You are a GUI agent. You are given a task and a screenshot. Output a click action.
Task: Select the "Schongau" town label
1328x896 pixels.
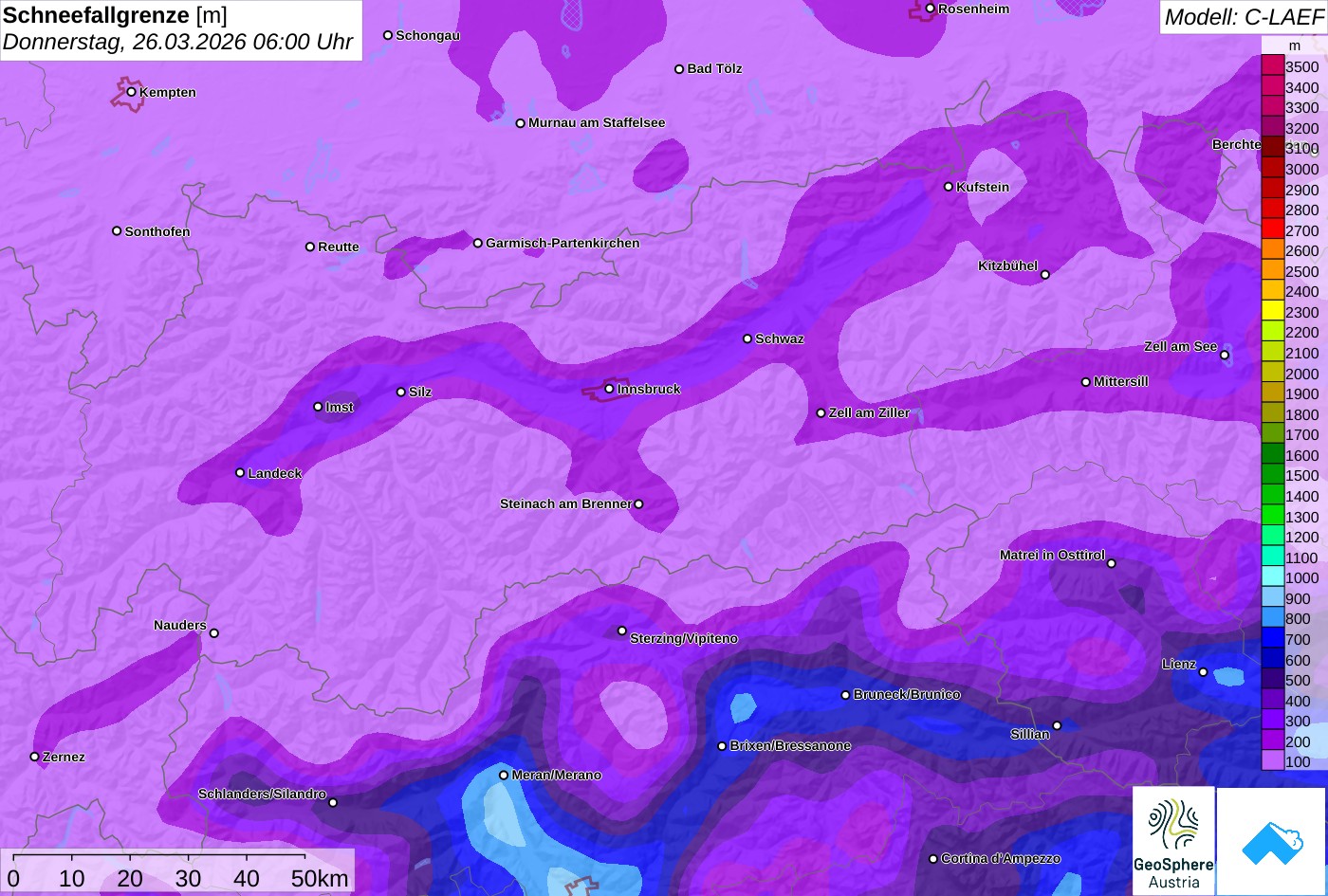point(428,36)
